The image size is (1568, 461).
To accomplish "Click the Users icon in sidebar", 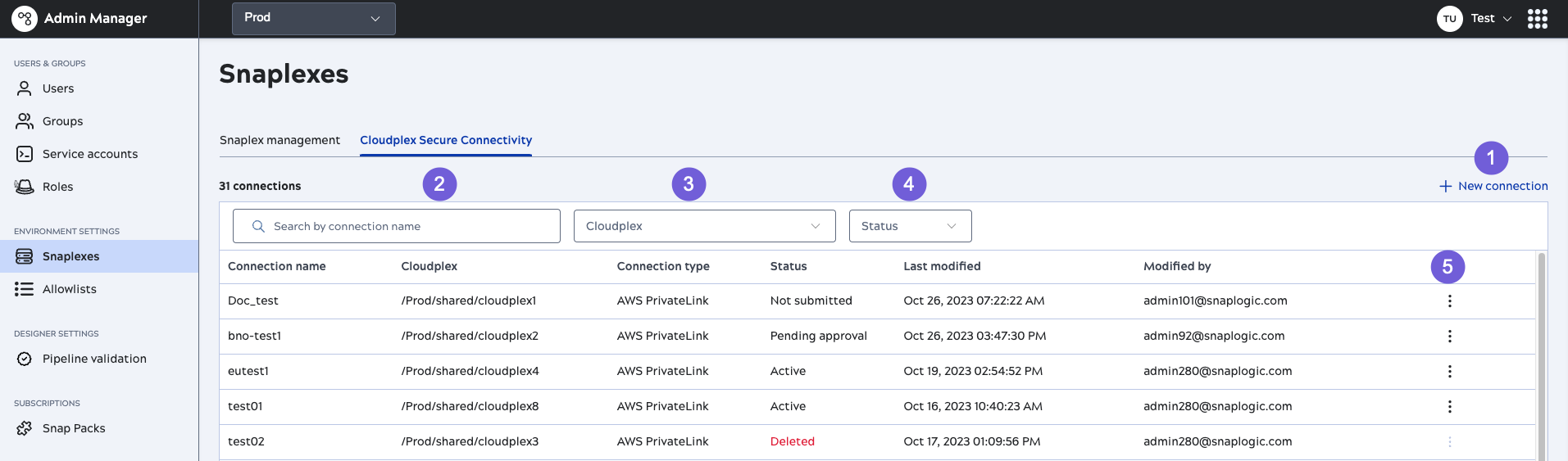I will pos(25,88).
